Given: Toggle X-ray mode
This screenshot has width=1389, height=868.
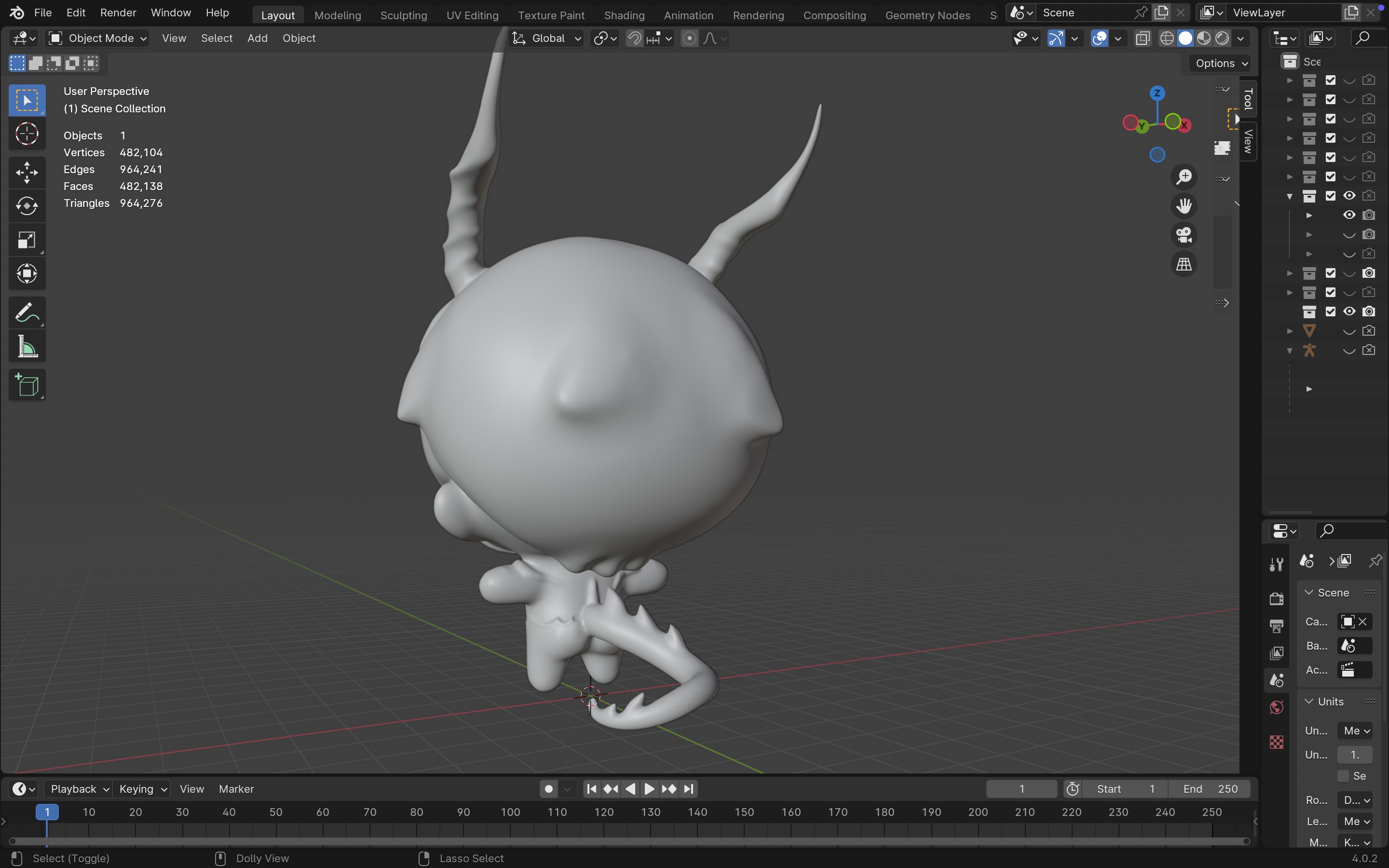Looking at the screenshot, I should (x=1143, y=39).
